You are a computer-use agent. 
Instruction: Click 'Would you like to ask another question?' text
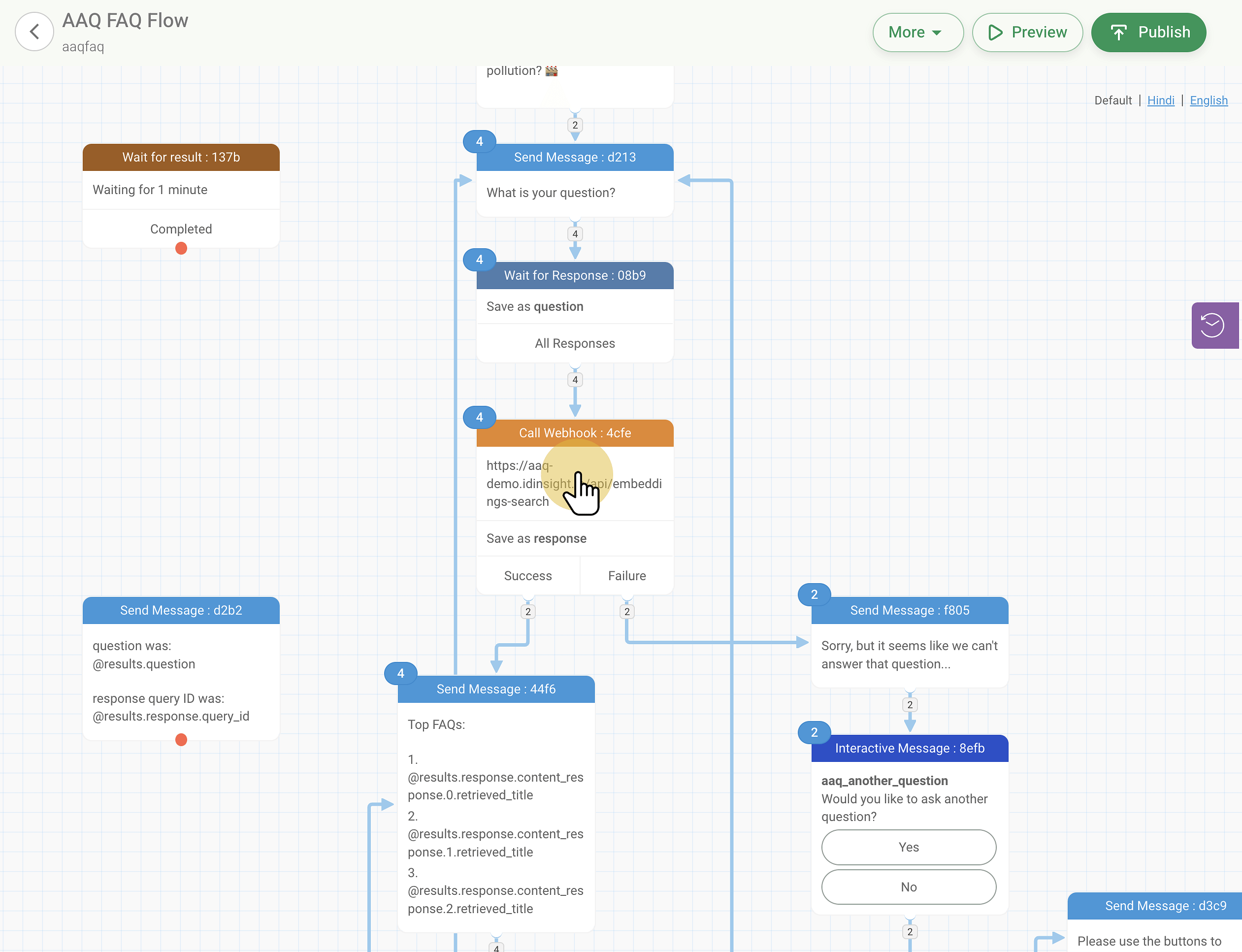904,808
